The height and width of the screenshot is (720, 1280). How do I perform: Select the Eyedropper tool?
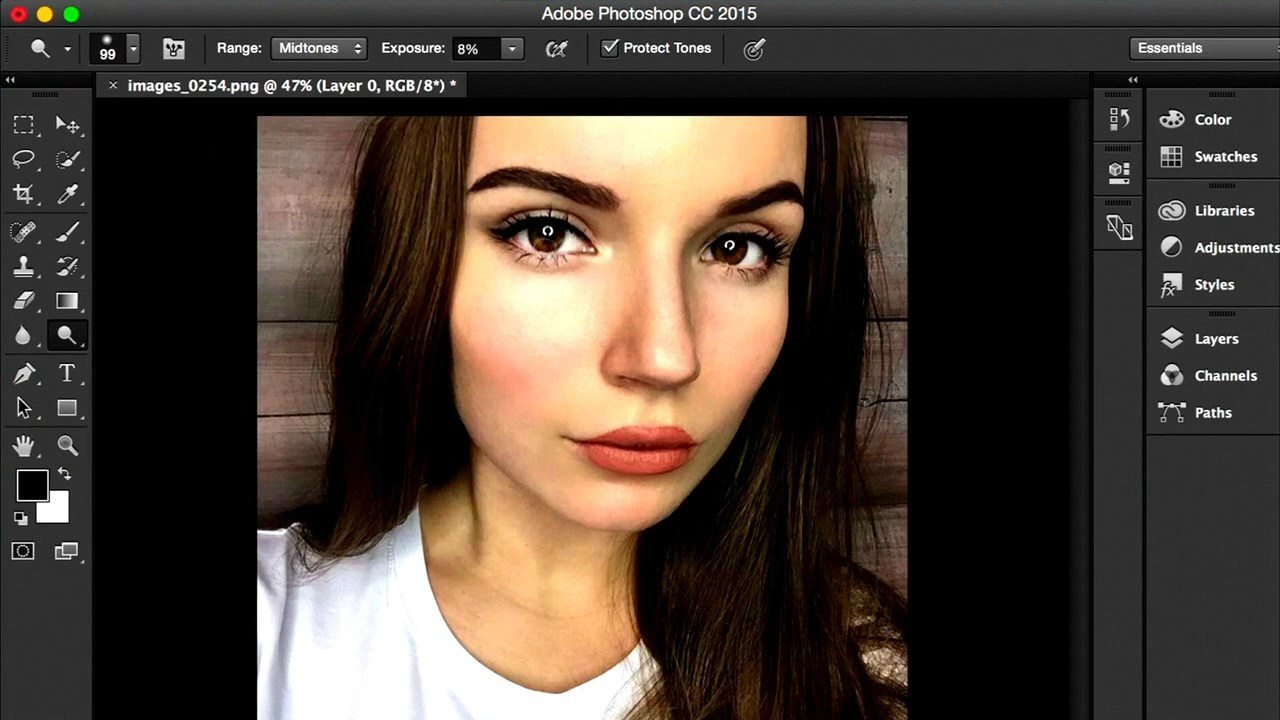coord(67,194)
